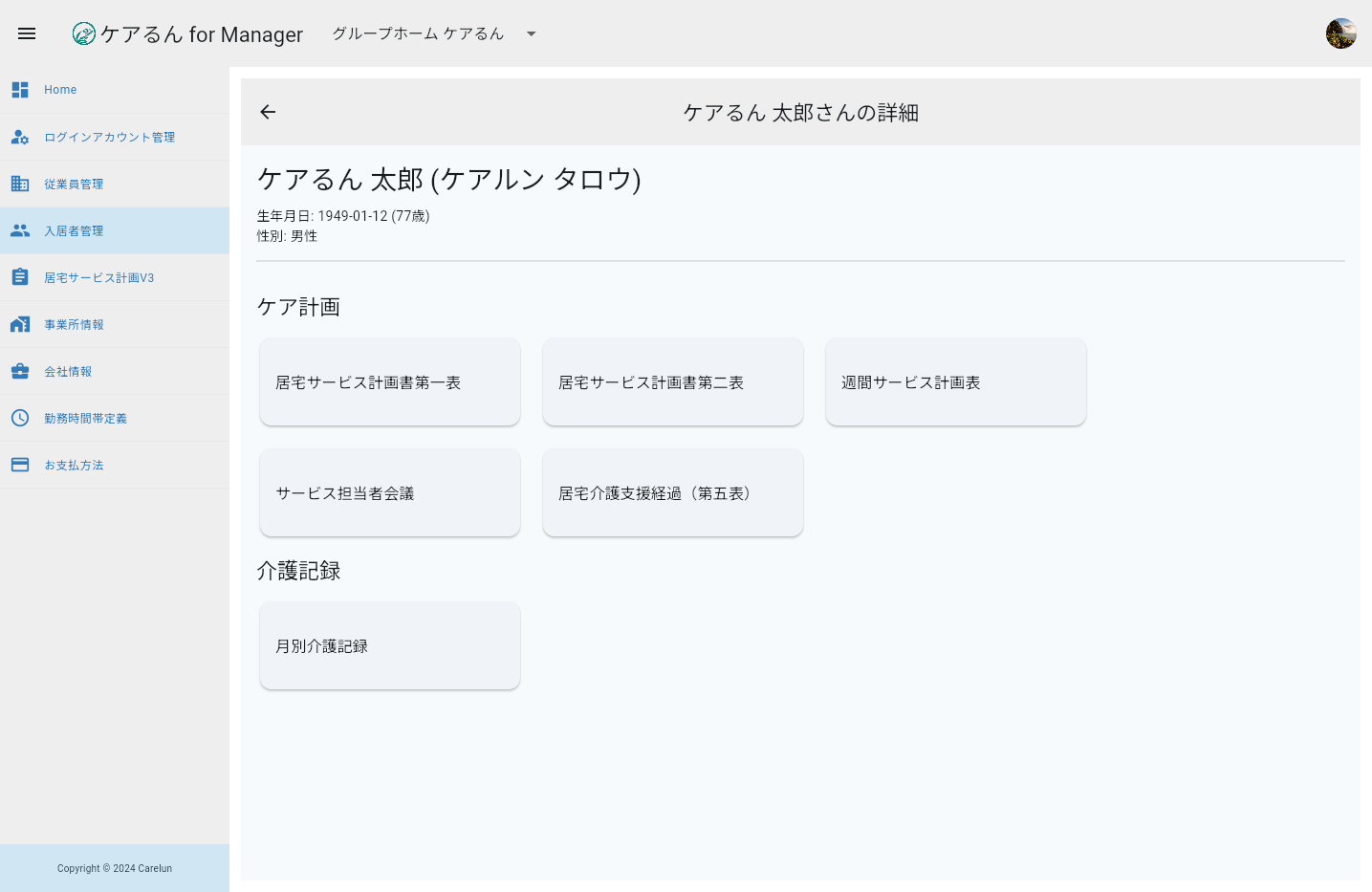Open 居宅サービス計画書第一表

coord(389,381)
